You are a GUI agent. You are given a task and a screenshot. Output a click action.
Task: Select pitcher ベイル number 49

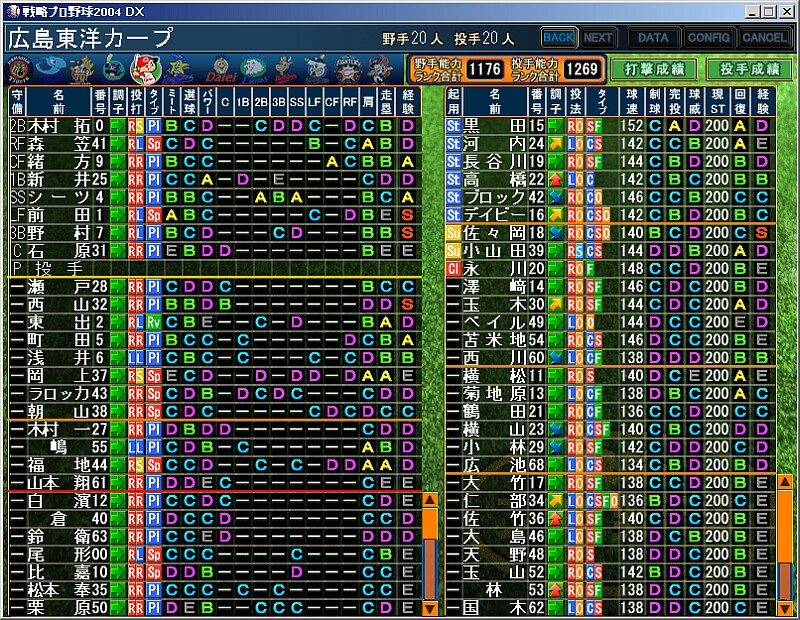click(611, 323)
